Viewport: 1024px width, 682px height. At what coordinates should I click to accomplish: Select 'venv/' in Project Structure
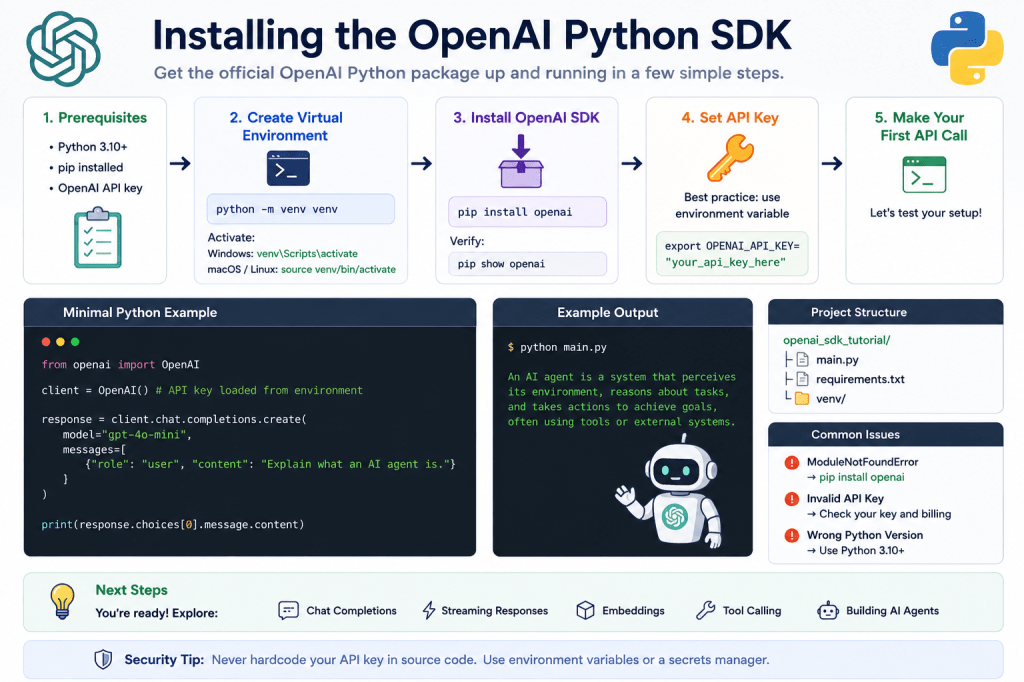831,398
